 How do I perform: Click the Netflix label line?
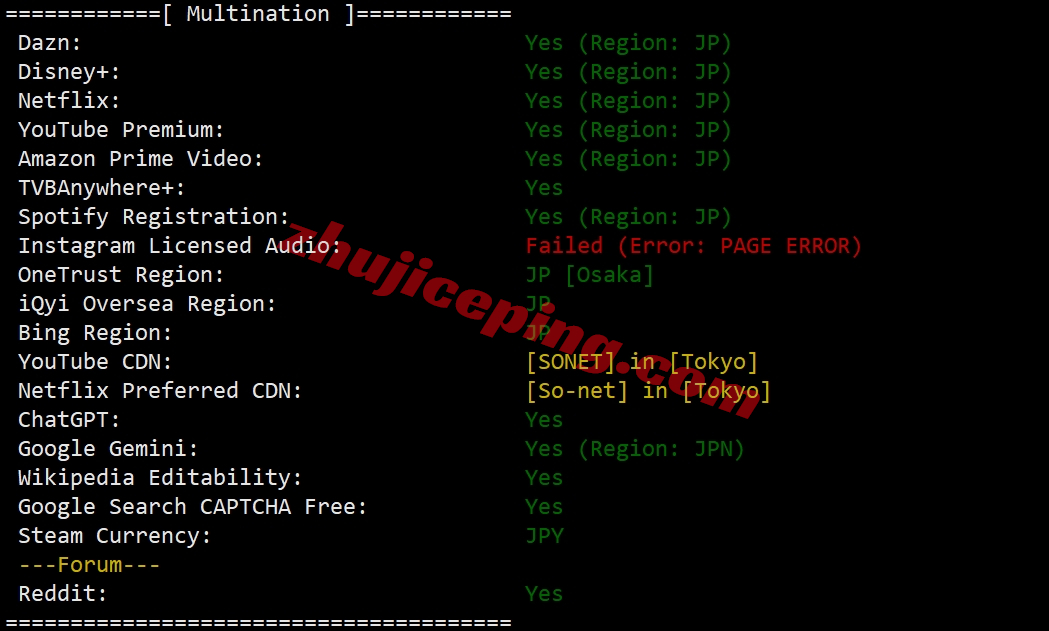pyautogui.click(x=69, y=101)
